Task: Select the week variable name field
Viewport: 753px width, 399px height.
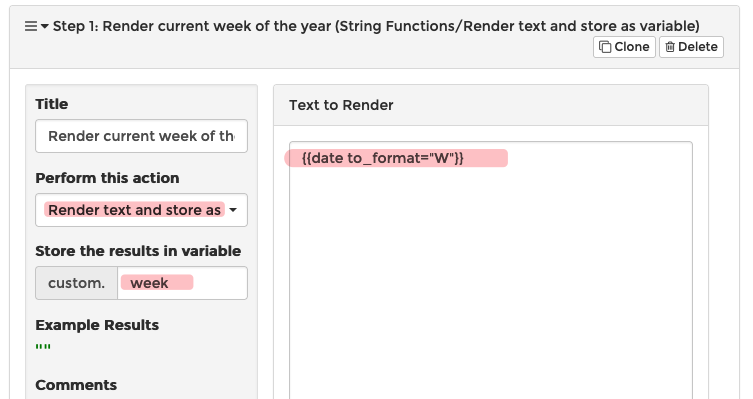Action: 182,283
